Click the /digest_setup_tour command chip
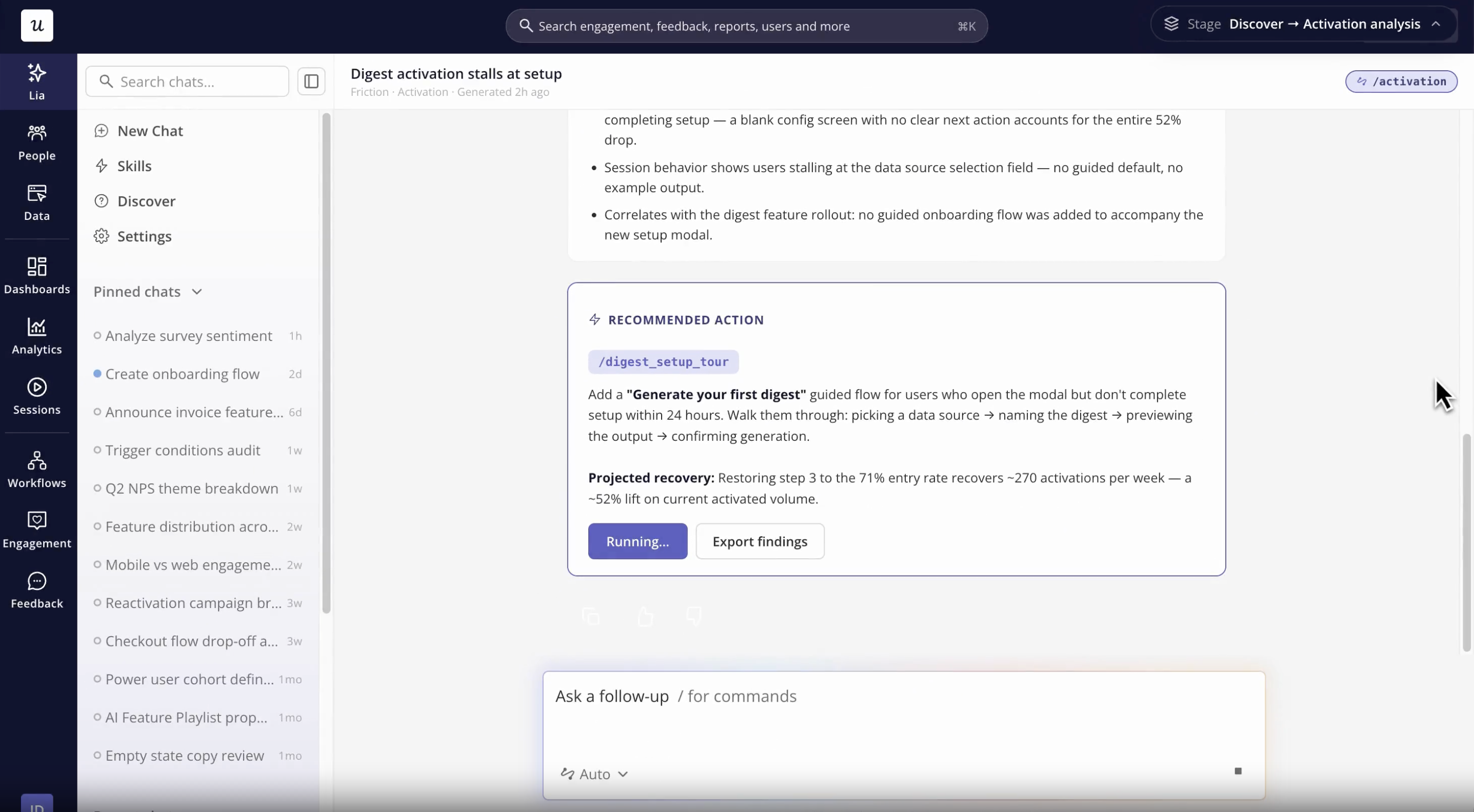This screenshot has width=1474, height=812. click(x=663, y=361)
